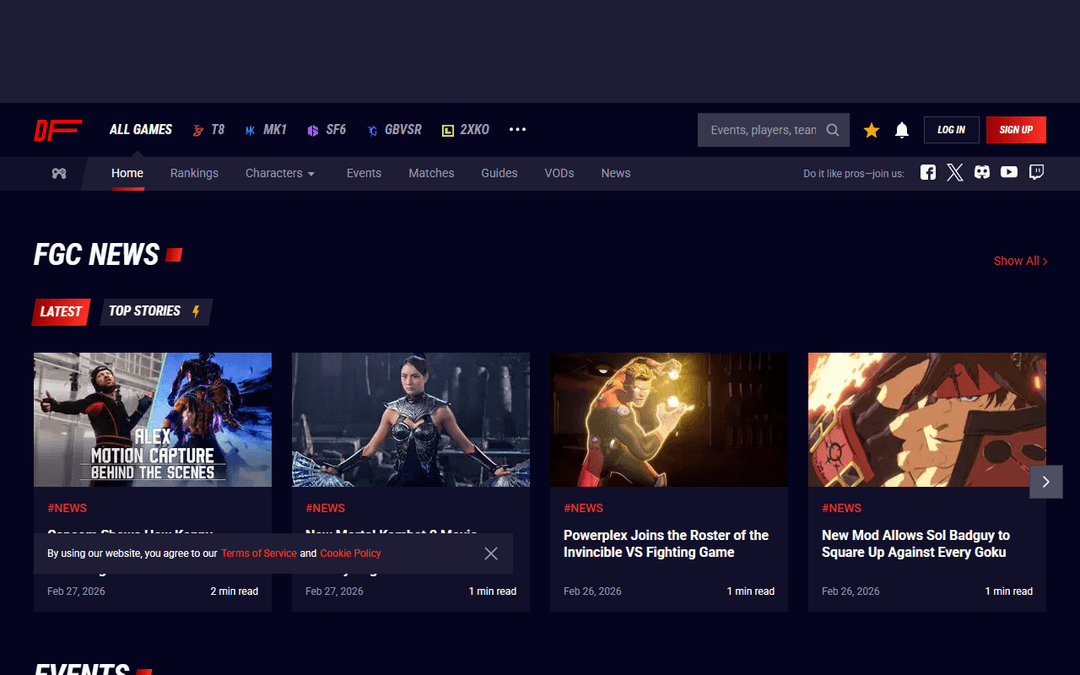
Task: Open the Cookie Policy link
Action: point(351,553)
